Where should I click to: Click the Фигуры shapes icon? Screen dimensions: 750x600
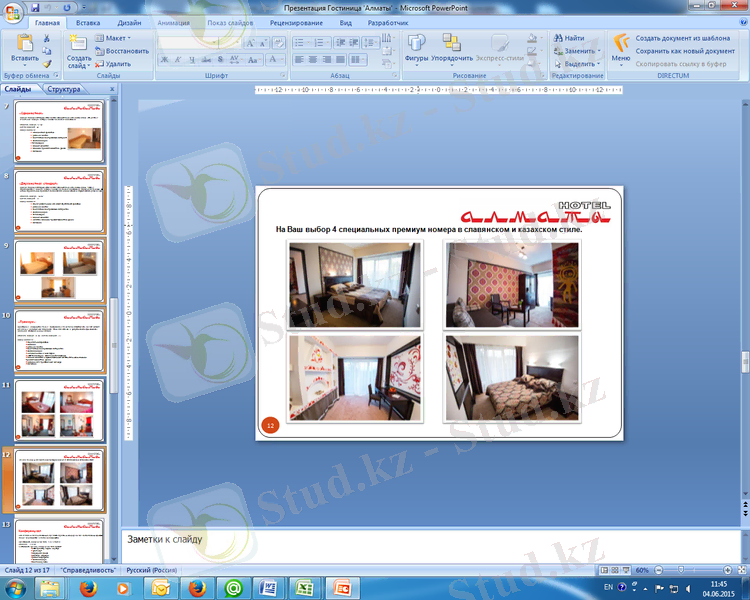click(x=417, y=43)
